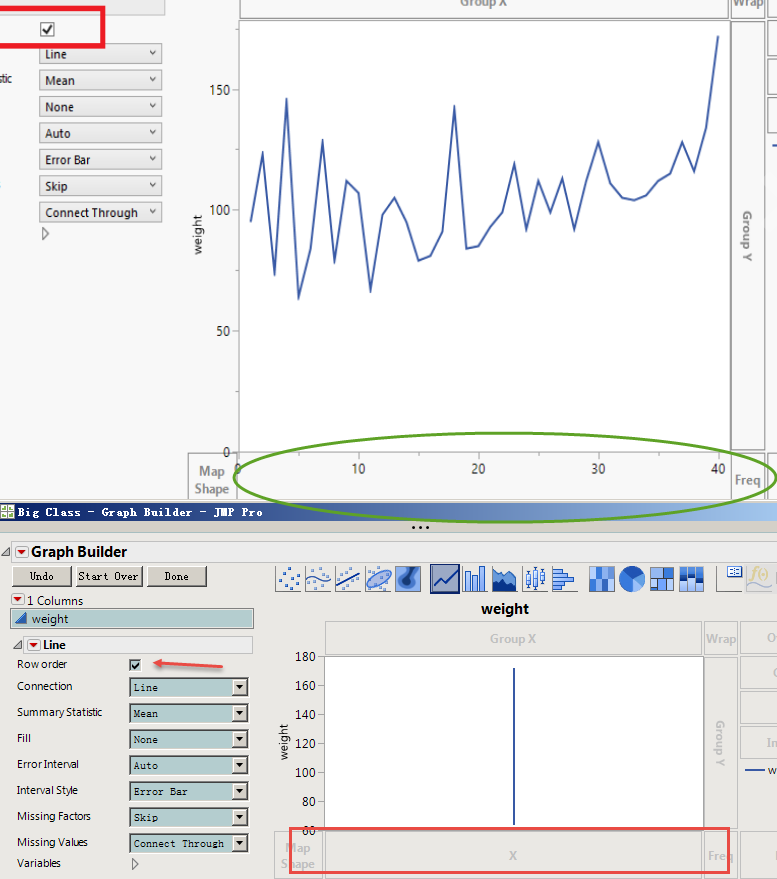
Task: Click the blue triangle icon beside weight column
Action: pyautogui.click(x=21, y=618)
